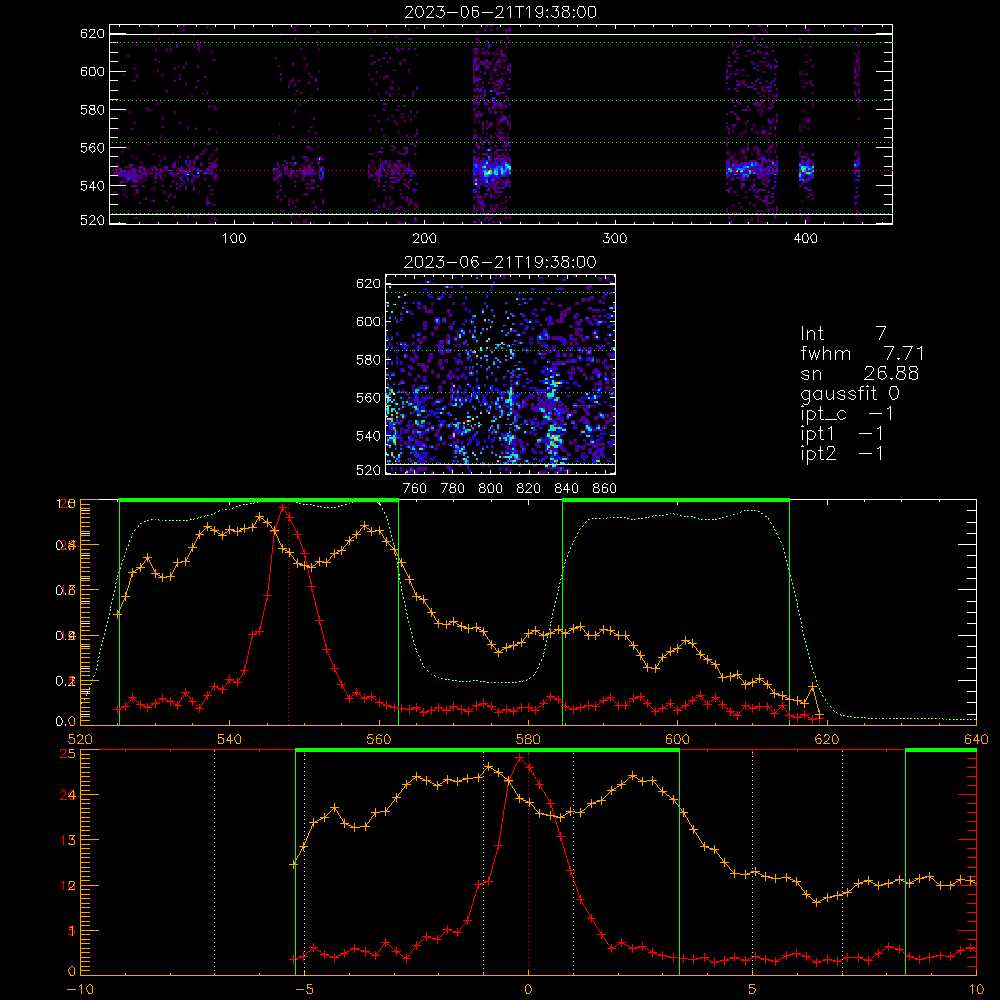Screen dimensions: 1000x1000
Task: Click x-axis label 760 on middle image
Action: pos(415,489)
